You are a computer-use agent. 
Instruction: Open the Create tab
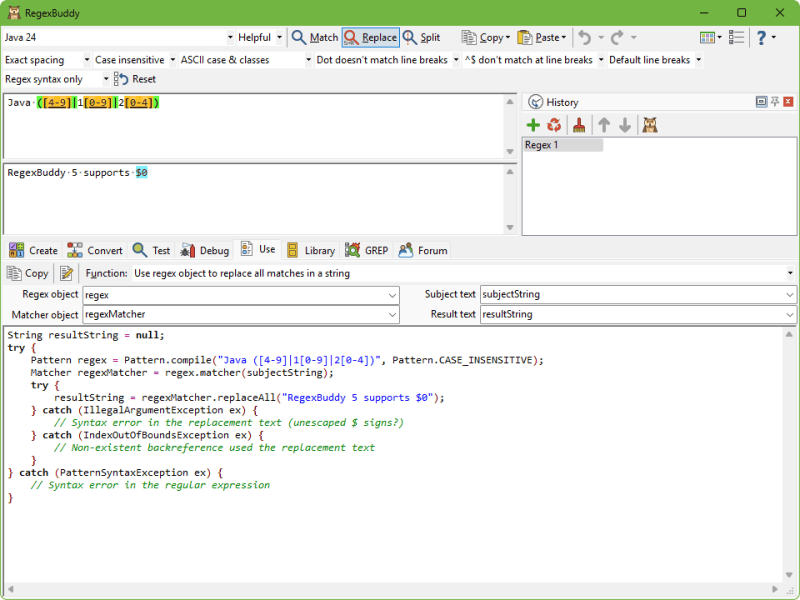[33, 250]
